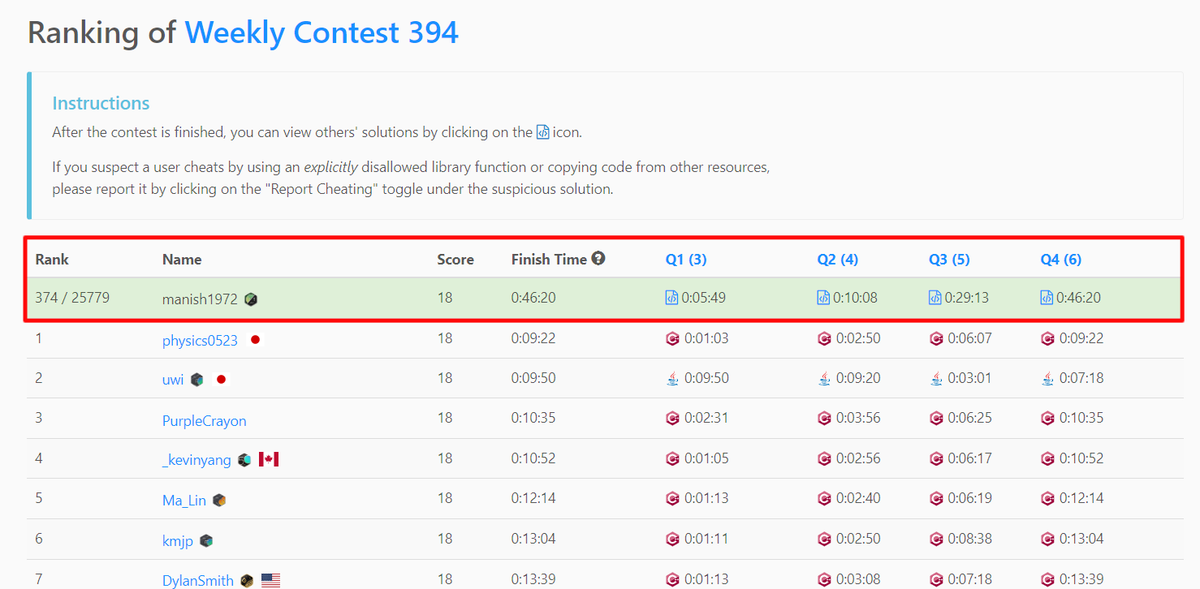Open uwi's Q2 Java solution icon
This screenshot has height=589, width=1200.
(824, 378)
